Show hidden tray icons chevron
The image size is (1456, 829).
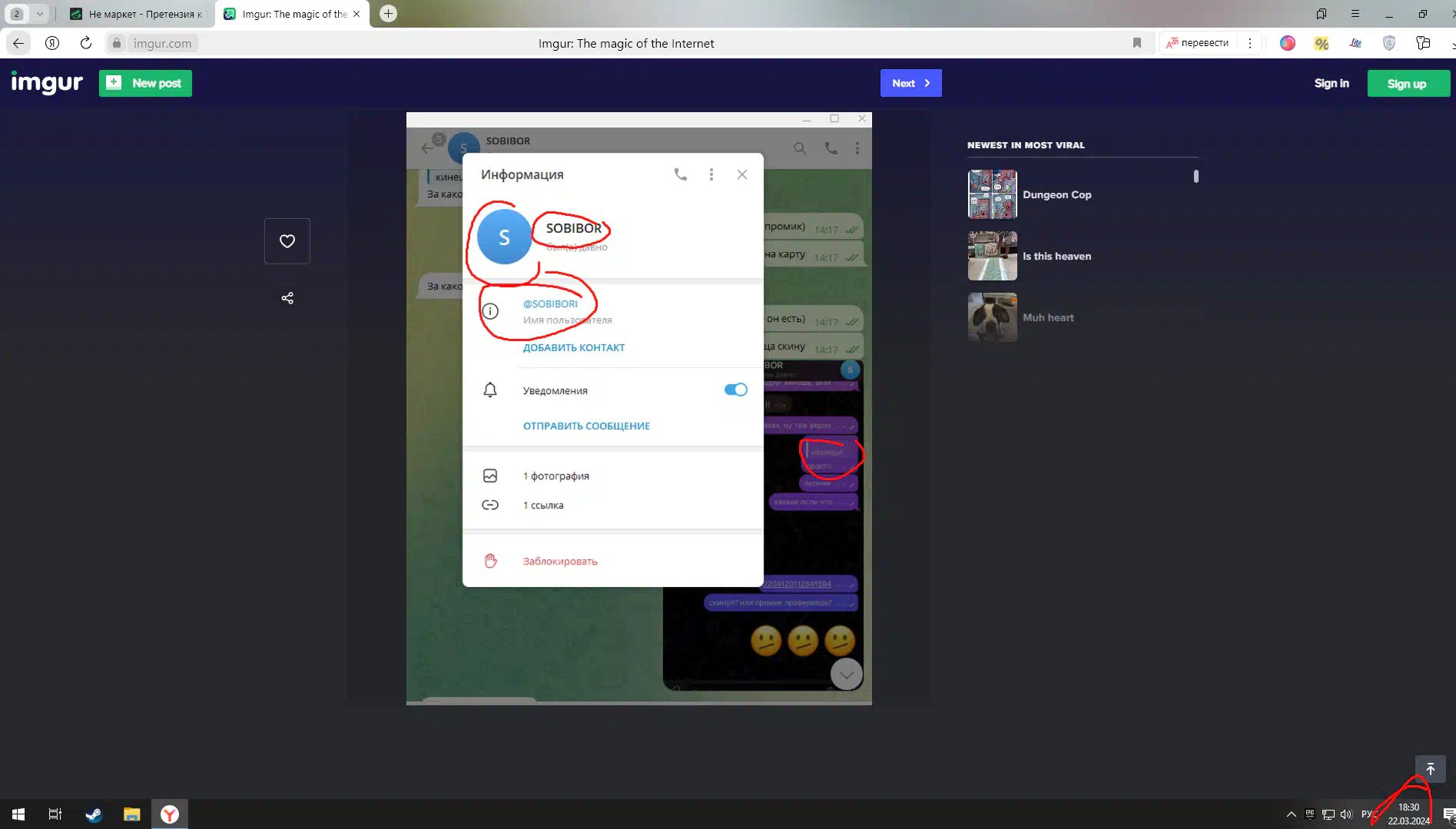(x=1292, y=814)
